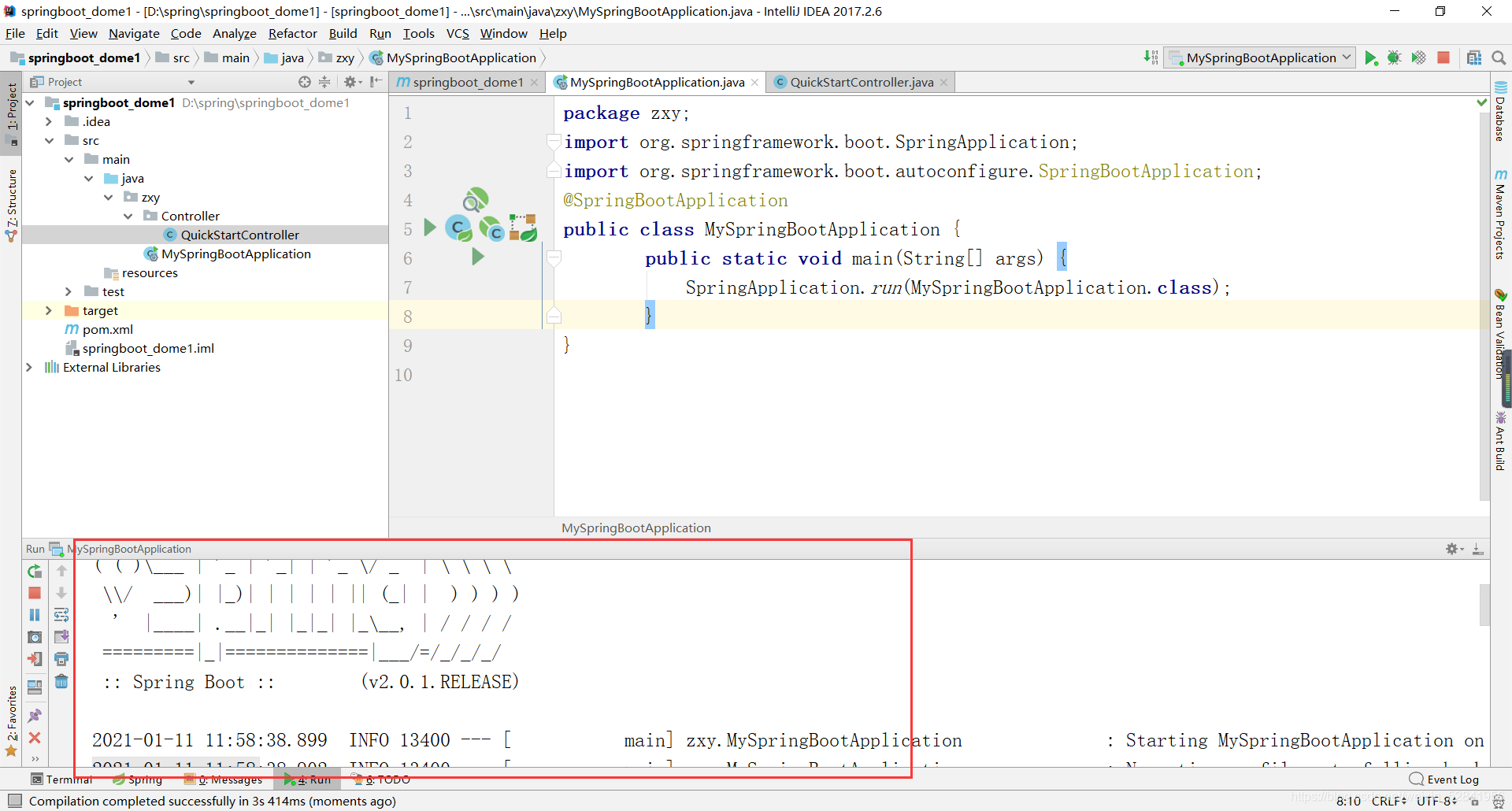Collapse the java folder in the tree
Screen dimensions: 1512x811
[x=88, y=178]
